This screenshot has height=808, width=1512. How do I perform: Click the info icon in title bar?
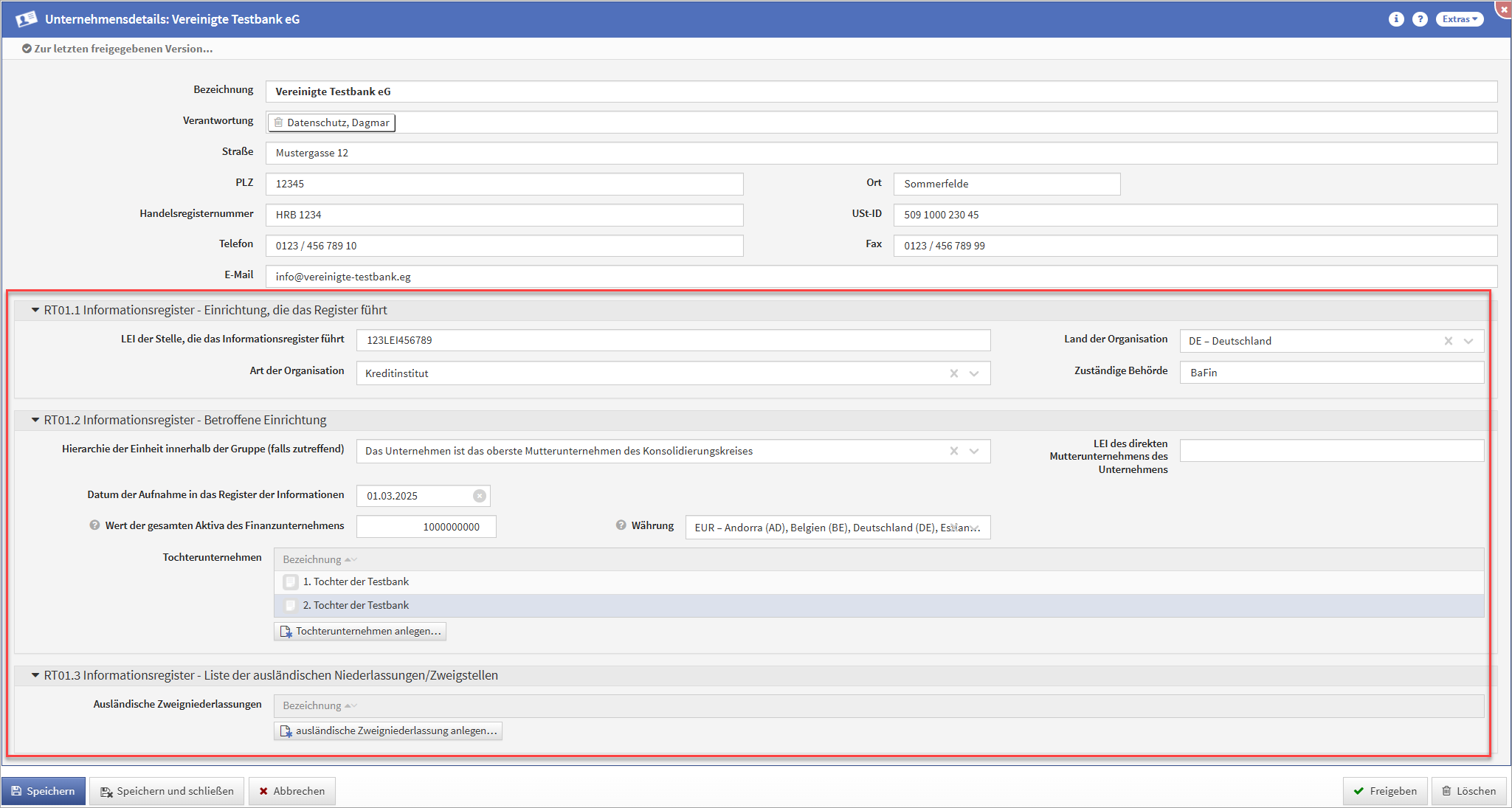click(x=1395, y=19)
